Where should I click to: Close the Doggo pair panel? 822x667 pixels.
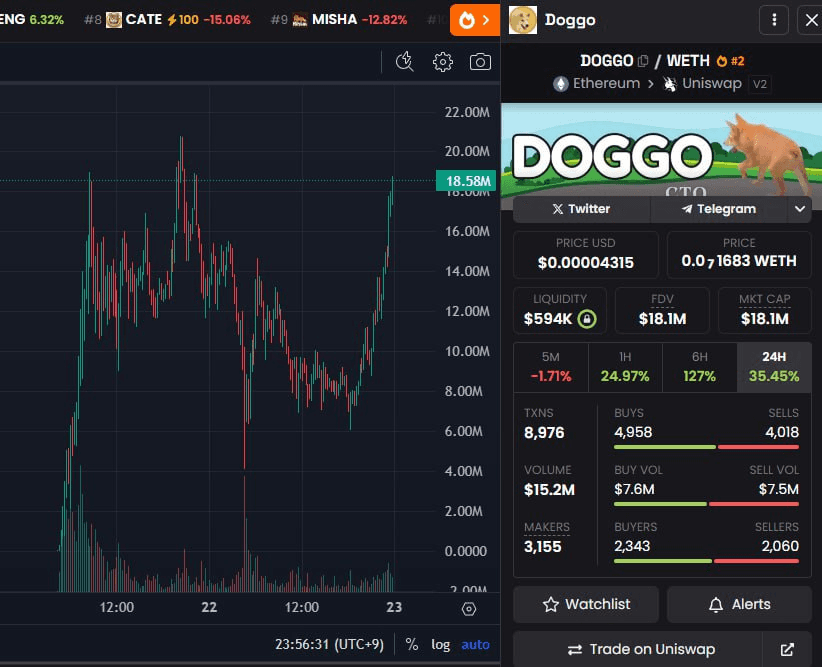click(x=810, y=20)
